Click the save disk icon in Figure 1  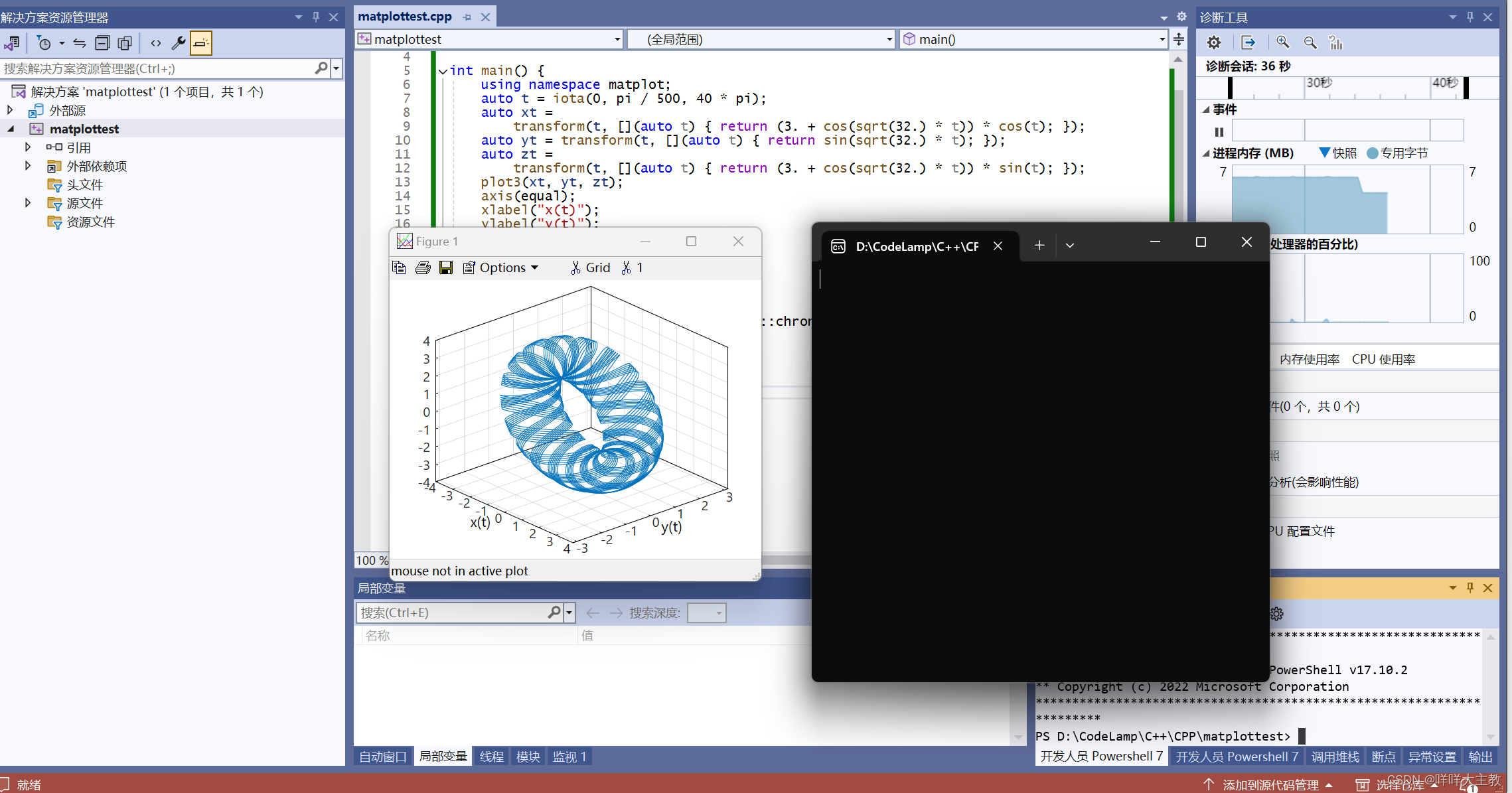click(446, 267)
